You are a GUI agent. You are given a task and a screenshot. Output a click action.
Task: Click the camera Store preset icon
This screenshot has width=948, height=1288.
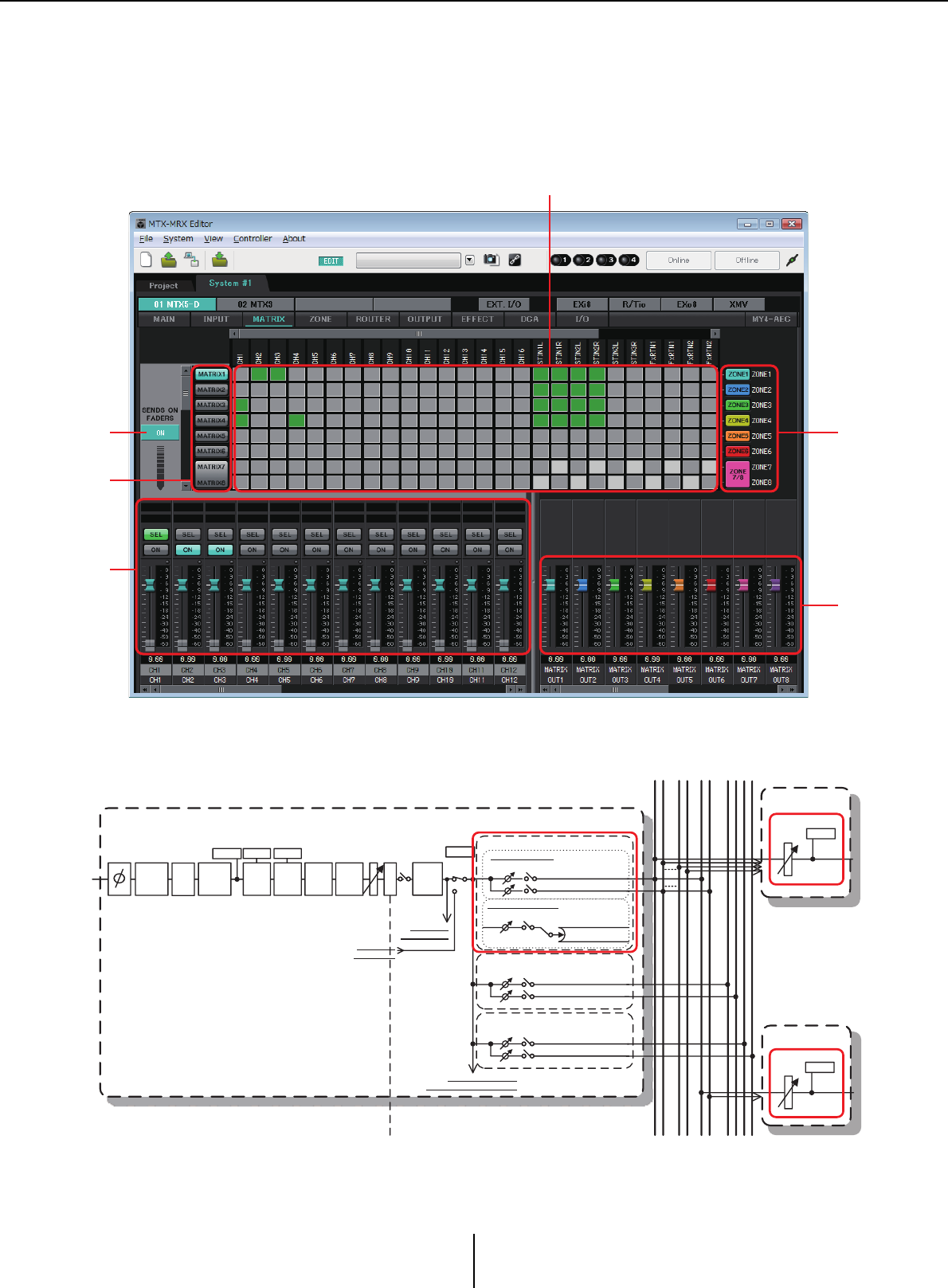[x=492, y=260]
